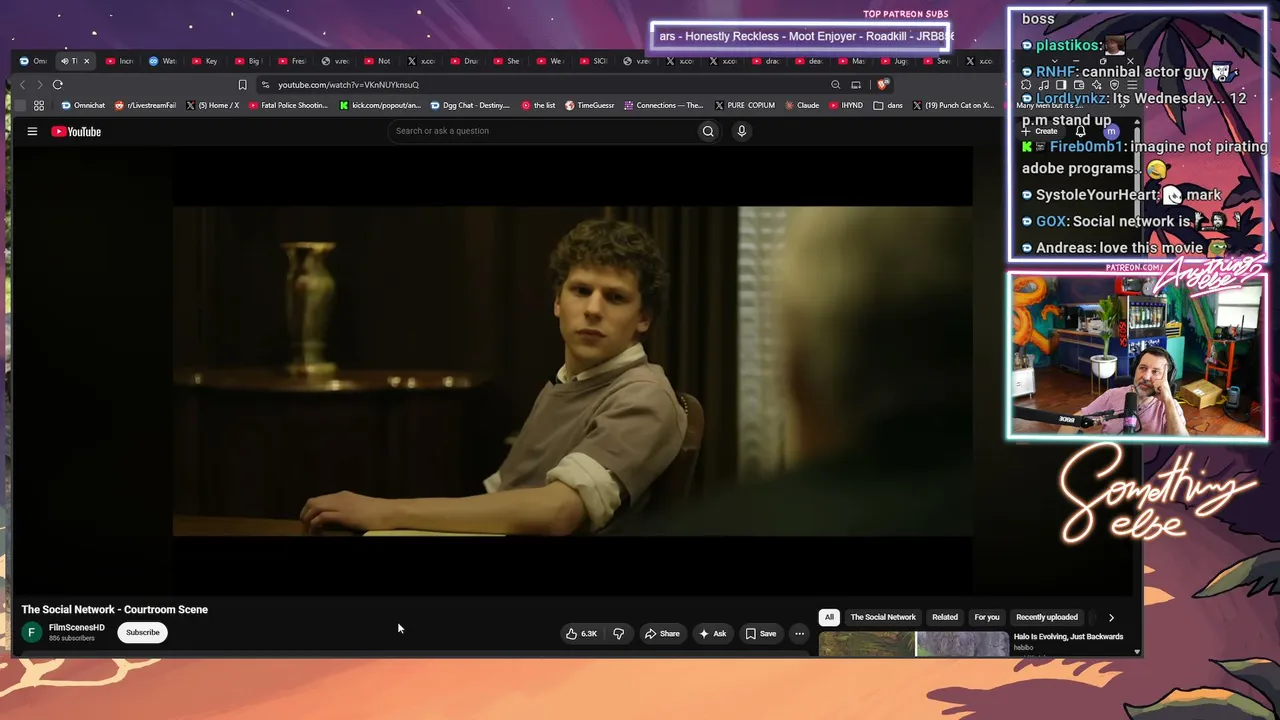This screenshot has width=1280, height=720.
Task: Open the PURE COPIUM bookmark
Action: pyautogui.click(x=744, y=105)
